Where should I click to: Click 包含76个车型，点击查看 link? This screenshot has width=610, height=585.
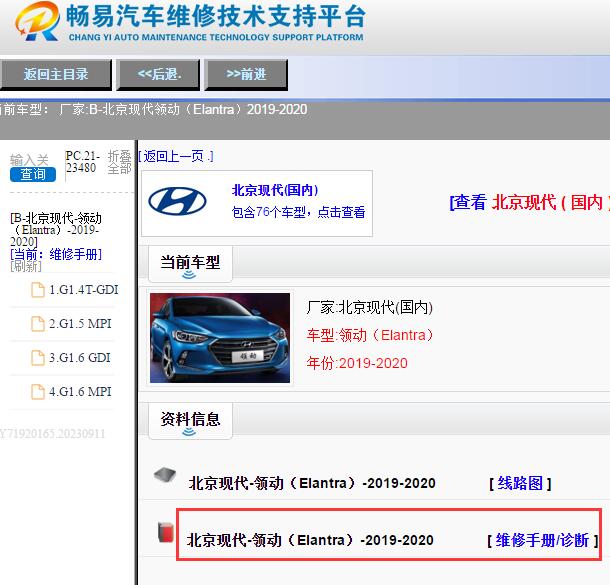click(x=298, y=212)
